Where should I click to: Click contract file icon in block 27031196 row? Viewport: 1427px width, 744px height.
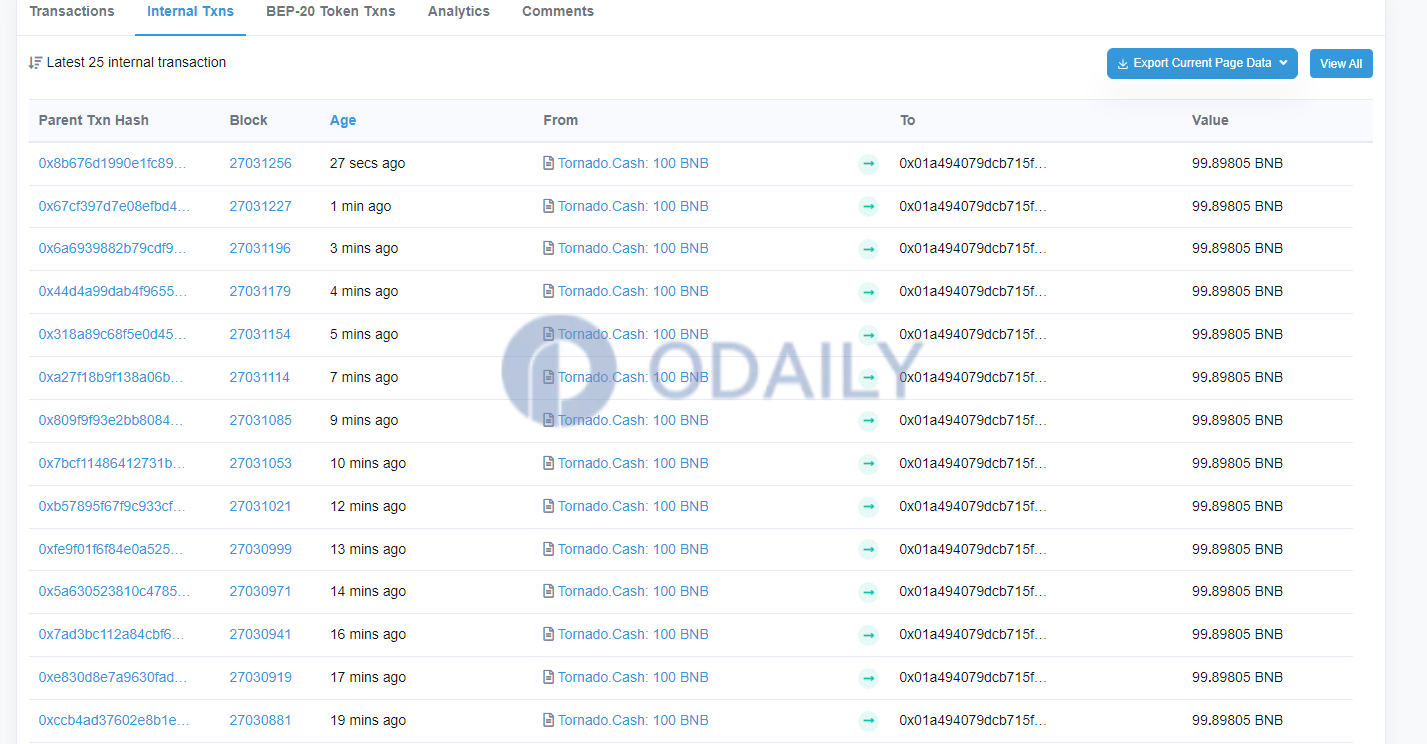tap(549, 248)
